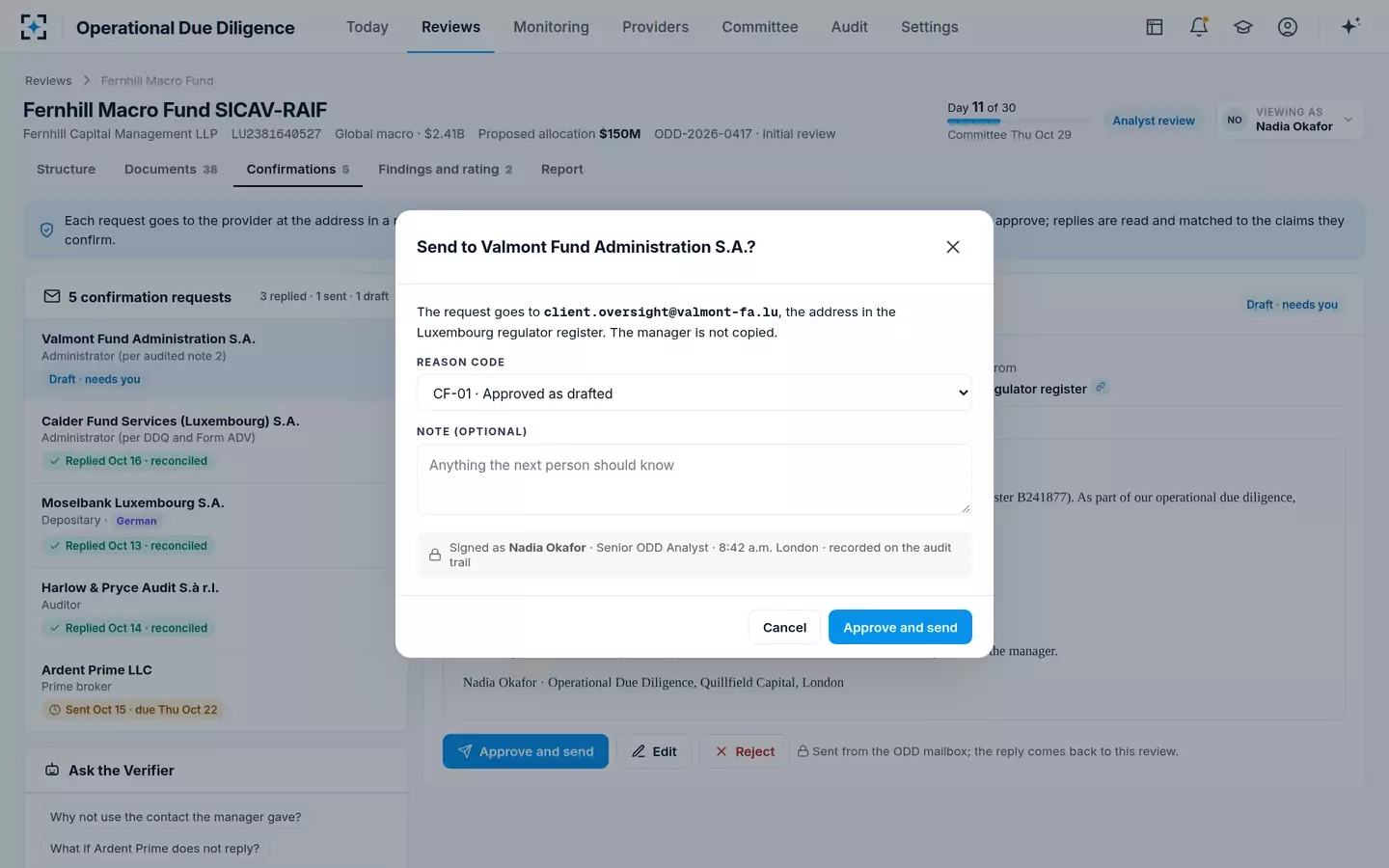Click the Note optional text area
1389x868 pixels.
[694, 479]
